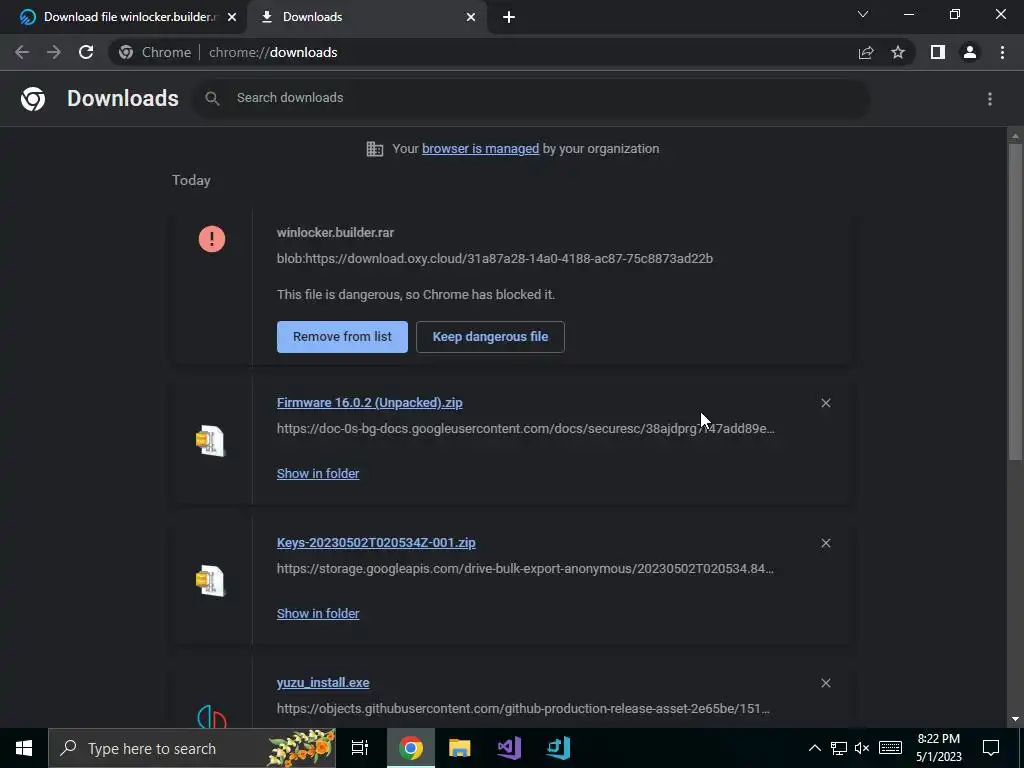Open the Windows Start menu
This screenshot has width=1024, height=768.
pyautogui.click(x=24, y=748)
